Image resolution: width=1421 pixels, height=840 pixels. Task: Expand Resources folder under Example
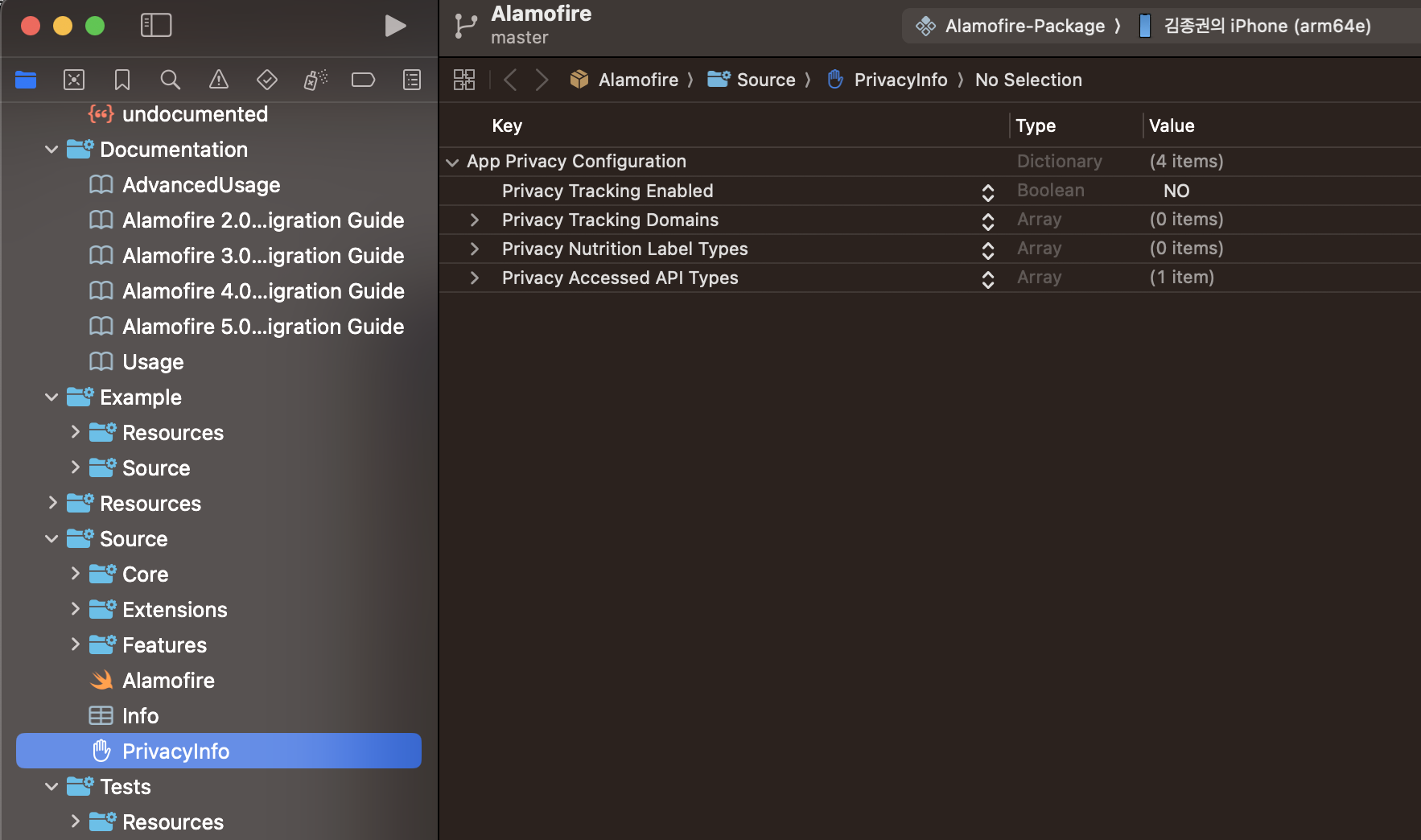point(75,432)
